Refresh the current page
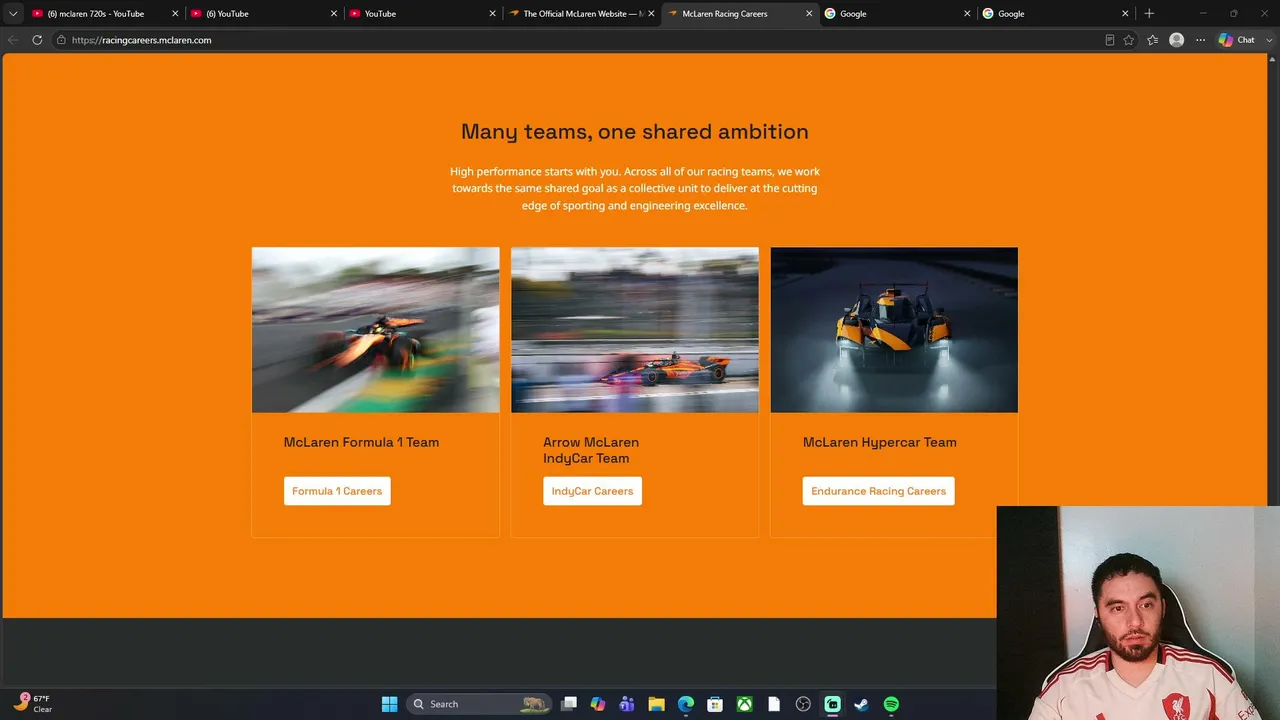The width and height of the screenshot is (1280, 720). [37, 40]
